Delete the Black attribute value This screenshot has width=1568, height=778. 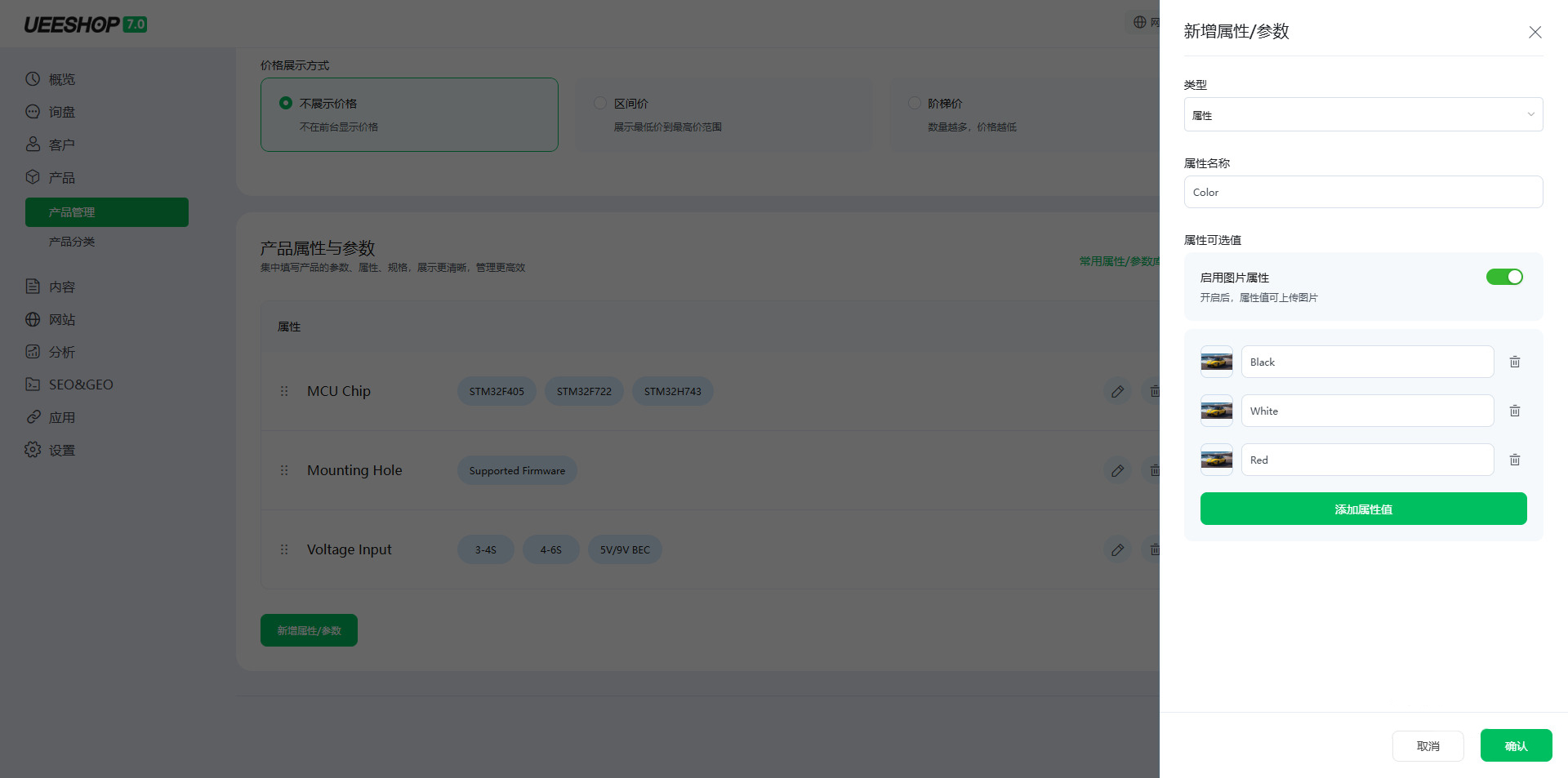point(1514,362)
